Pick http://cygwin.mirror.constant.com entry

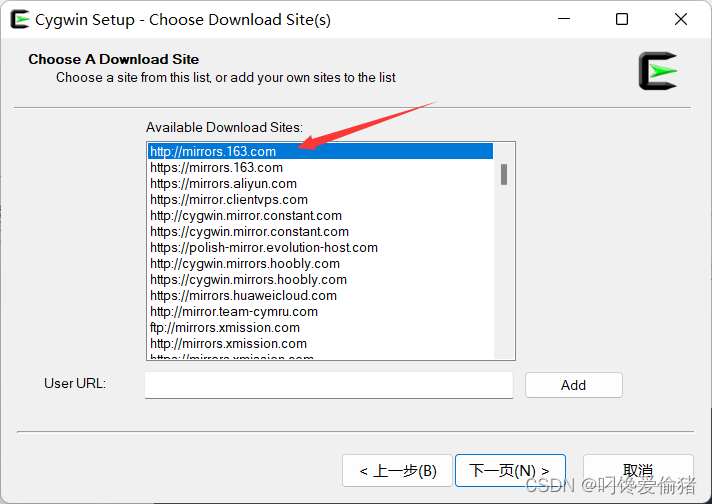[321, 215]
